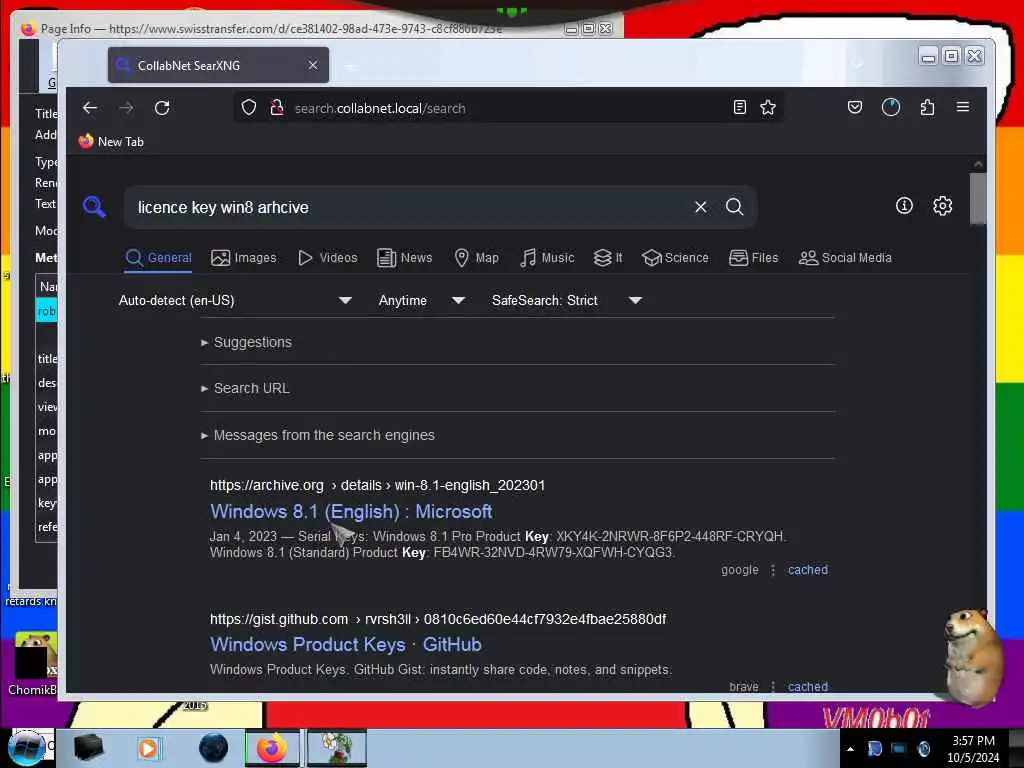Open Windows 8.1 (English) : Microsoft result
This screenshot has height=768, width=1024.
click(351, 512)
